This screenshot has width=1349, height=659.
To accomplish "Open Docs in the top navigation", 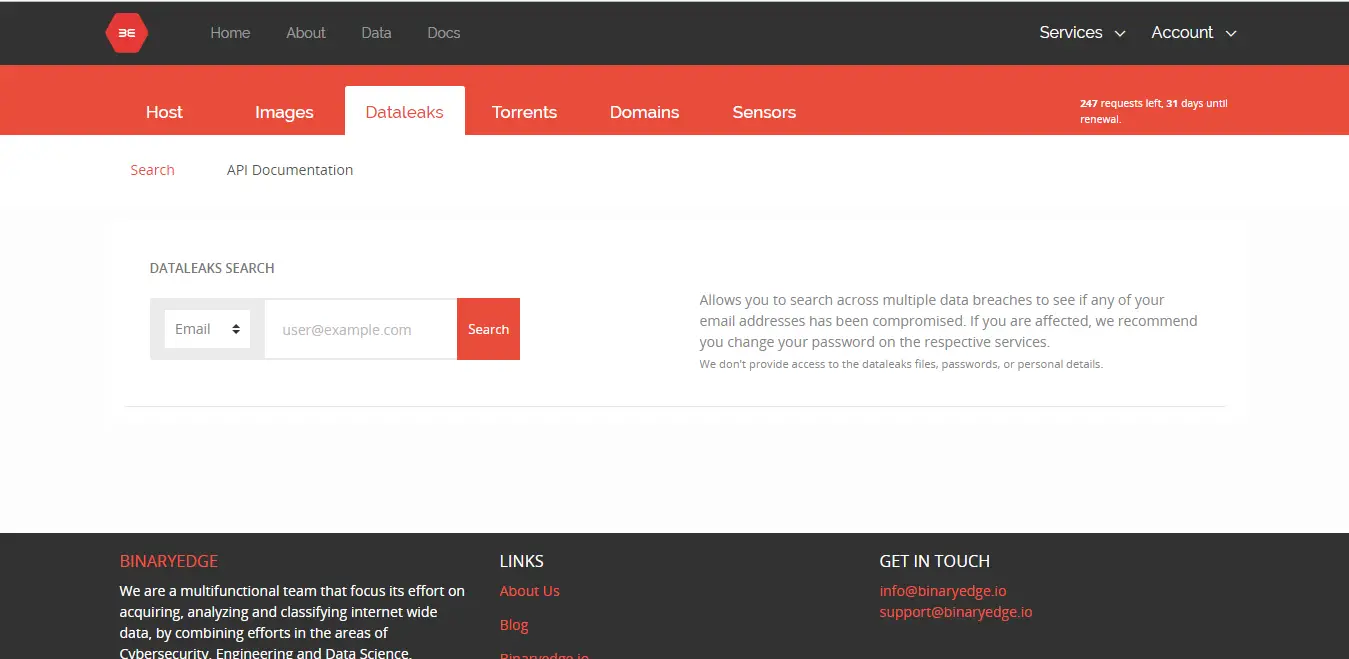I will click(x=444, y=33).
